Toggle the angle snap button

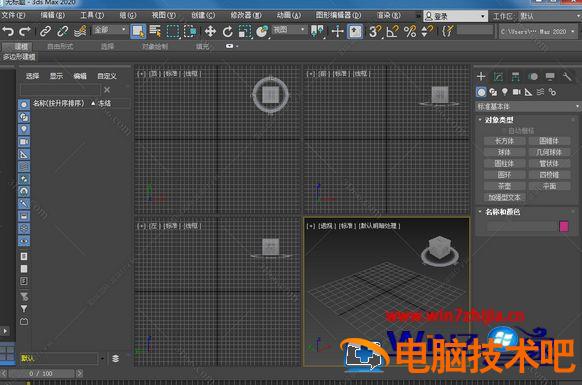pos(392,31)
